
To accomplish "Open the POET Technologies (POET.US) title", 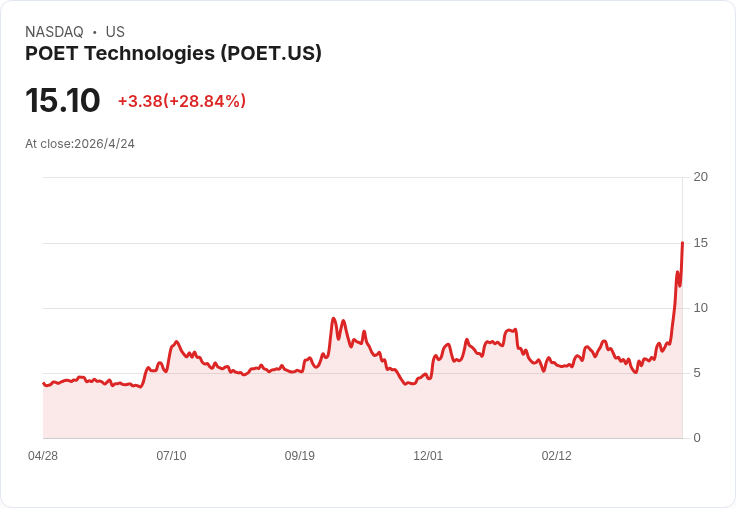I will point(173,54).
